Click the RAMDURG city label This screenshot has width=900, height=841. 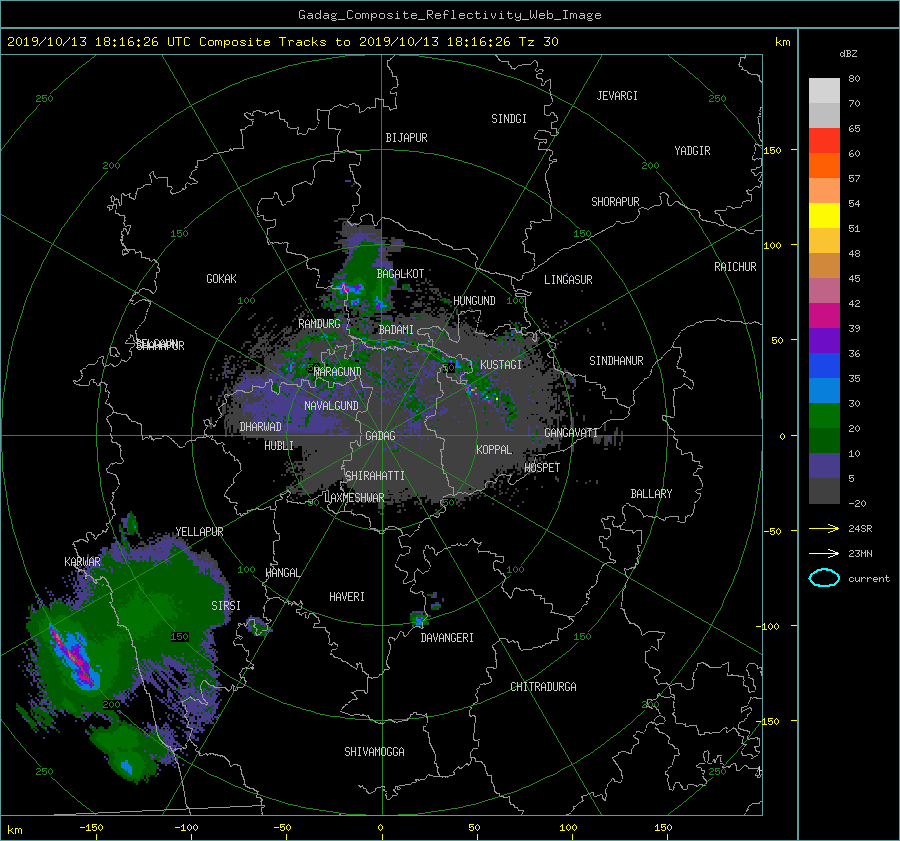pos(319,324)
